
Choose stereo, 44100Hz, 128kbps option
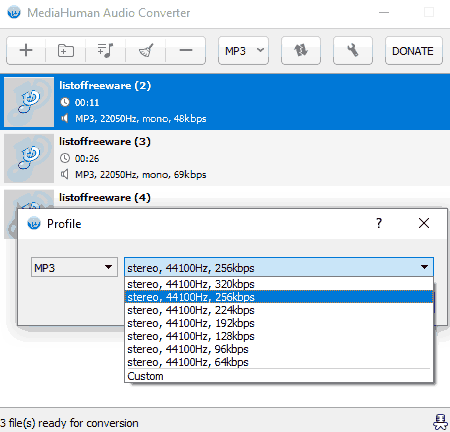[x=279, y=336]
